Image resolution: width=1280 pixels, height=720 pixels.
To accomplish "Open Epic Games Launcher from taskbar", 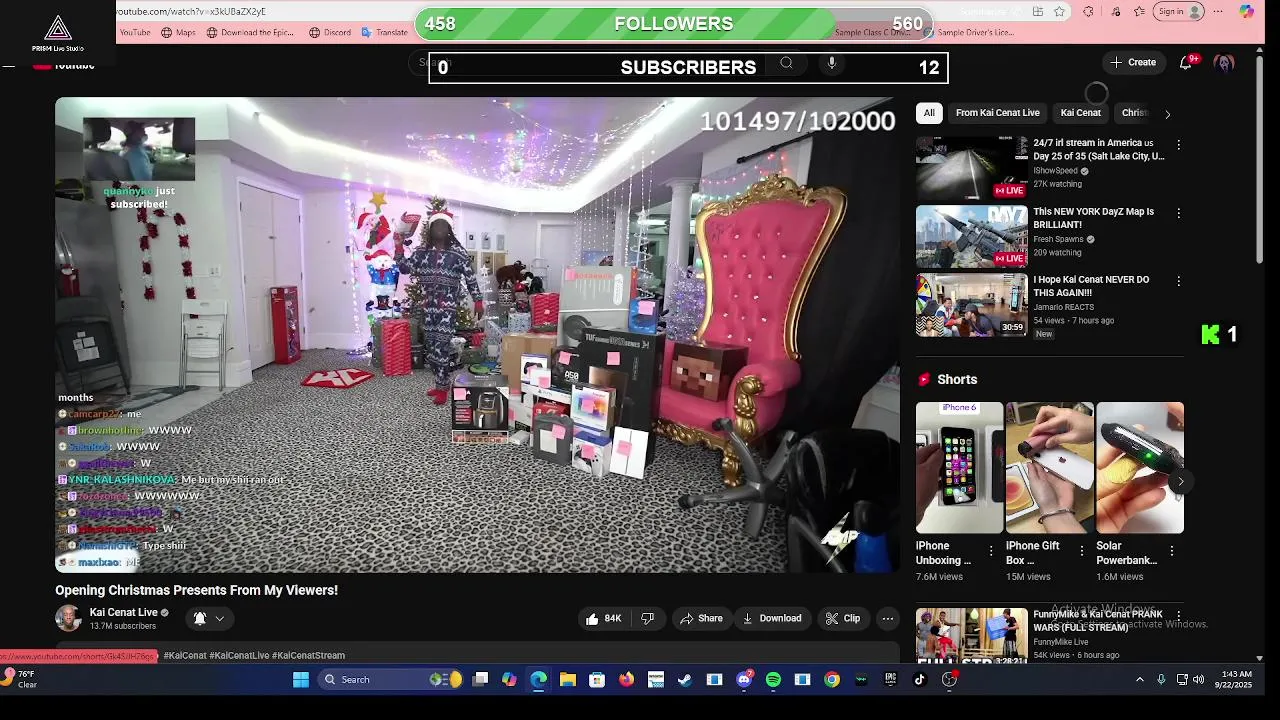I will [x=890, y=679].
